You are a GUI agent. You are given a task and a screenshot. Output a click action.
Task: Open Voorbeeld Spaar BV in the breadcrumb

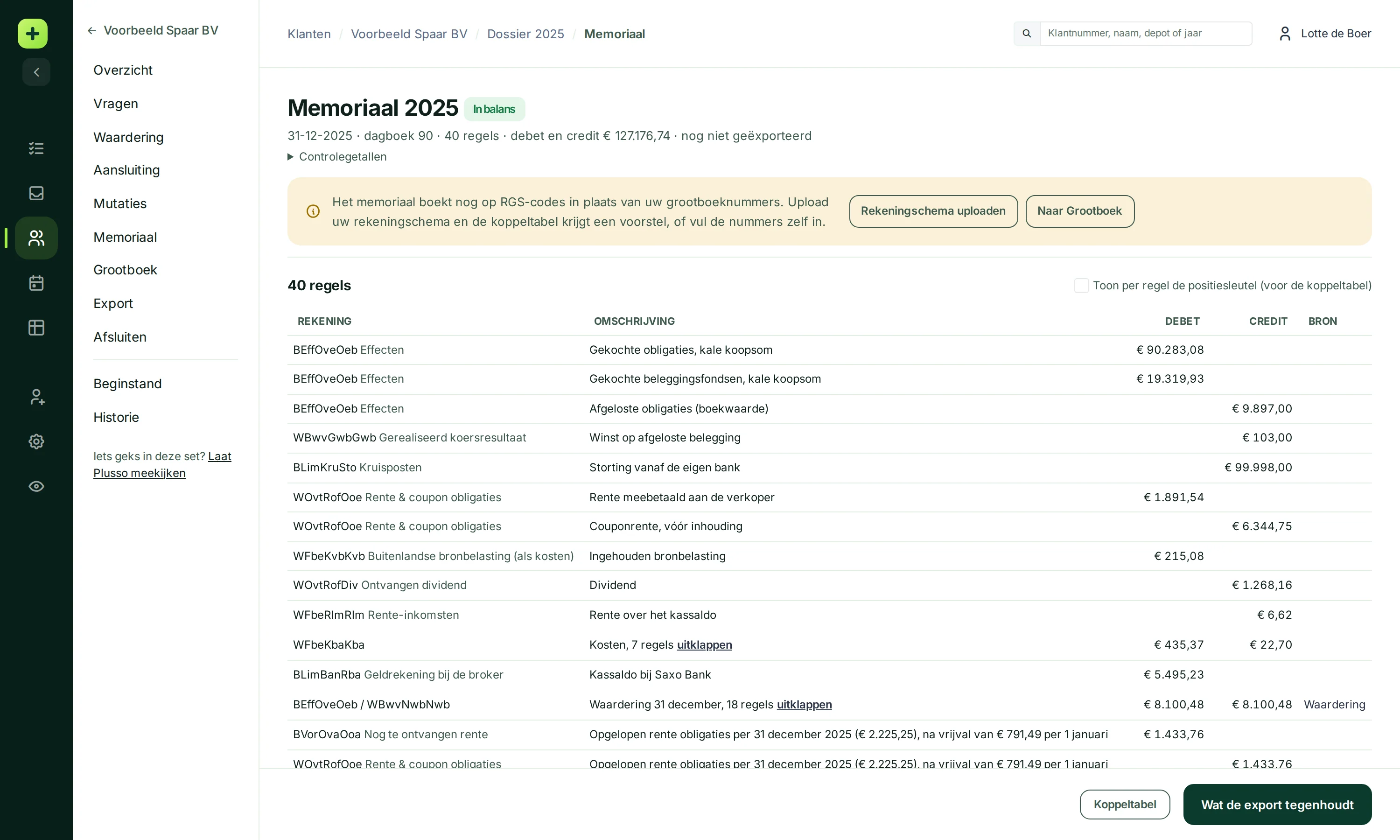coord(409,34)
